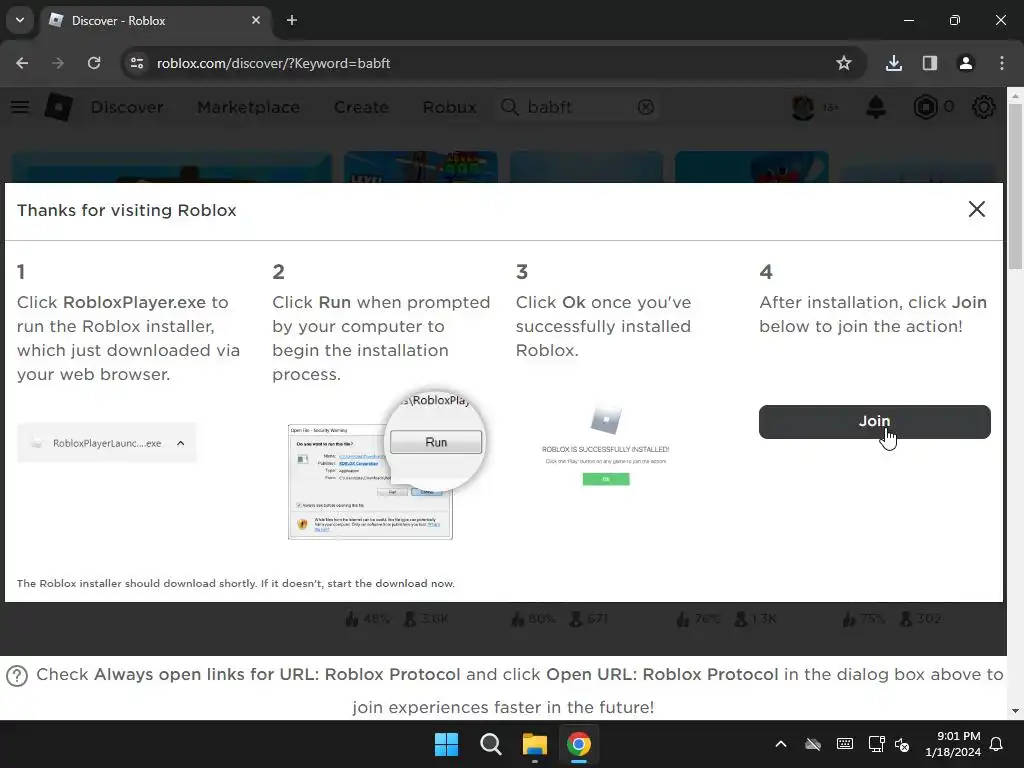The image size is (1024, 768).
Task: Click the network tray icon
Action: 876,744
